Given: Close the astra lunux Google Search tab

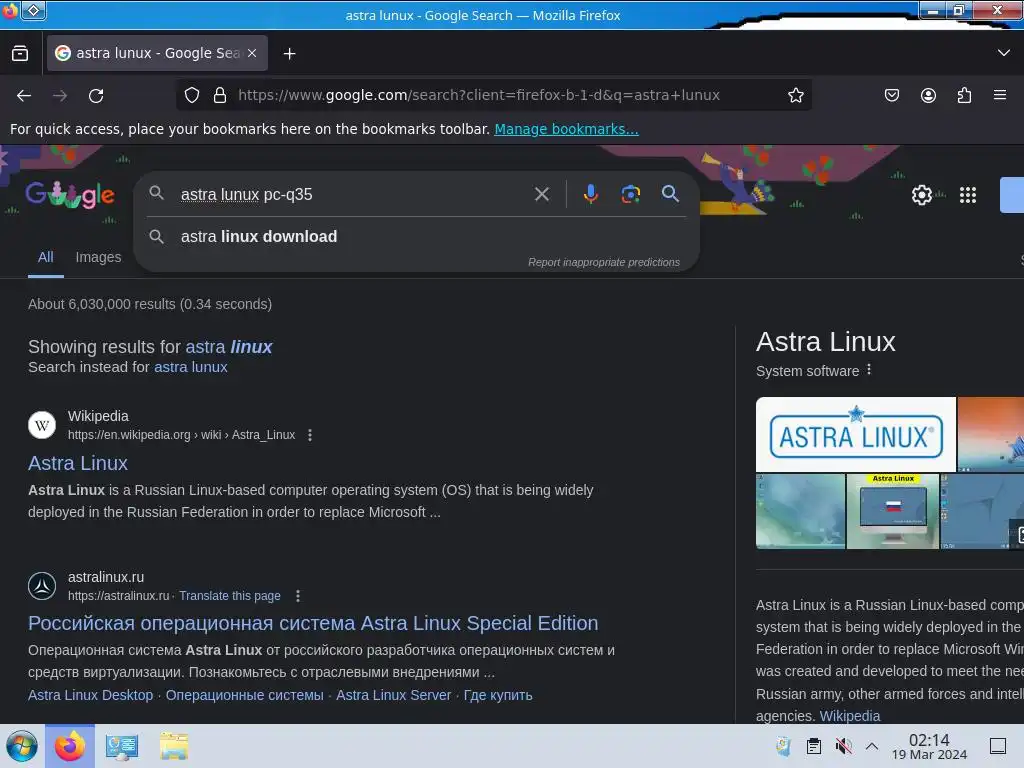Looking at the screenshot, I should [x=252, y=53].
